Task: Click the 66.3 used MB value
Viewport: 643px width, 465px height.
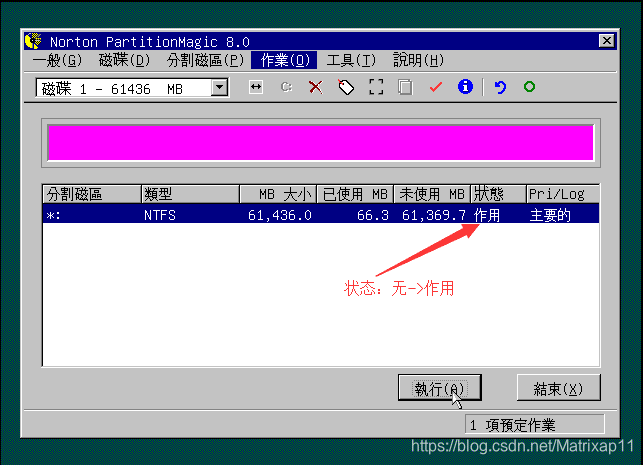Action: [373, 215]
